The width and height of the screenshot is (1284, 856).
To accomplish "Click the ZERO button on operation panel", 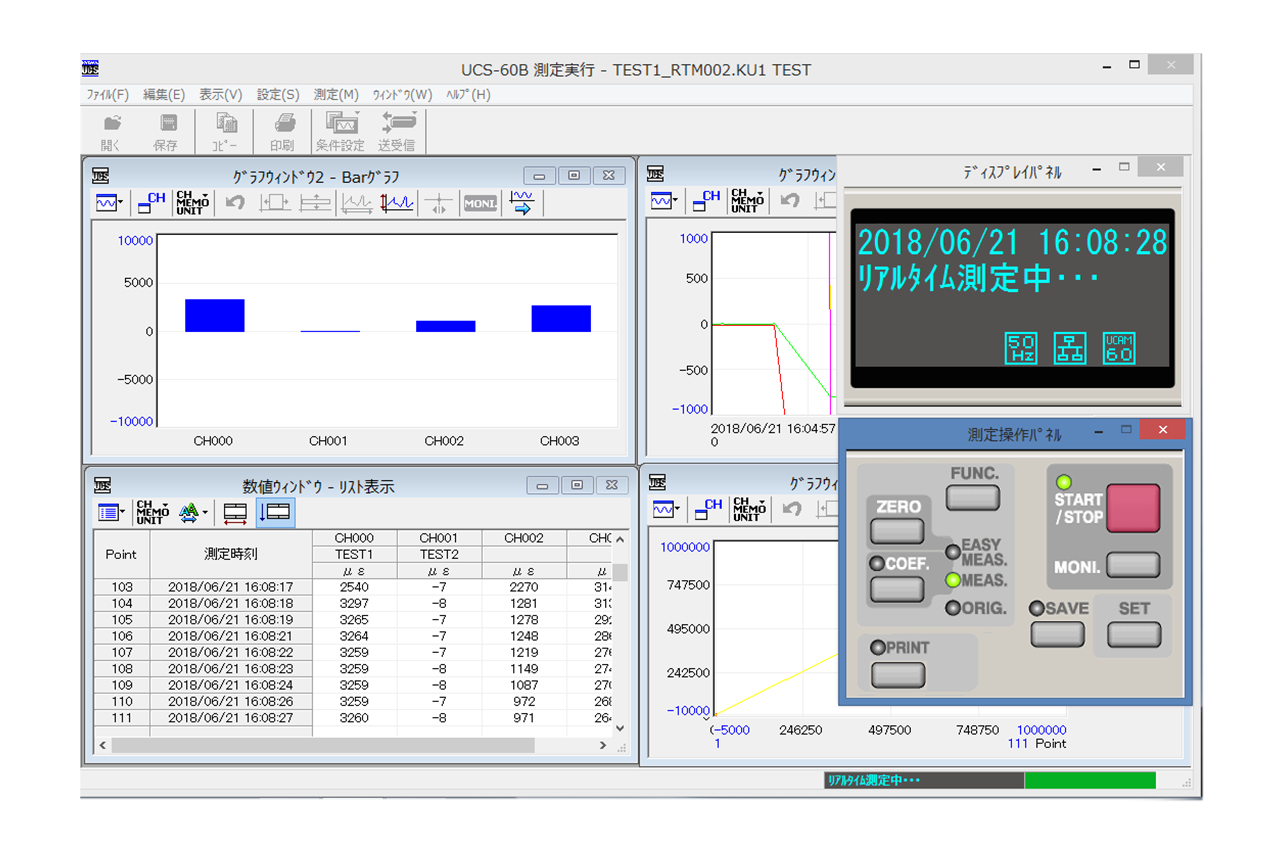I will tap(898, 532).
